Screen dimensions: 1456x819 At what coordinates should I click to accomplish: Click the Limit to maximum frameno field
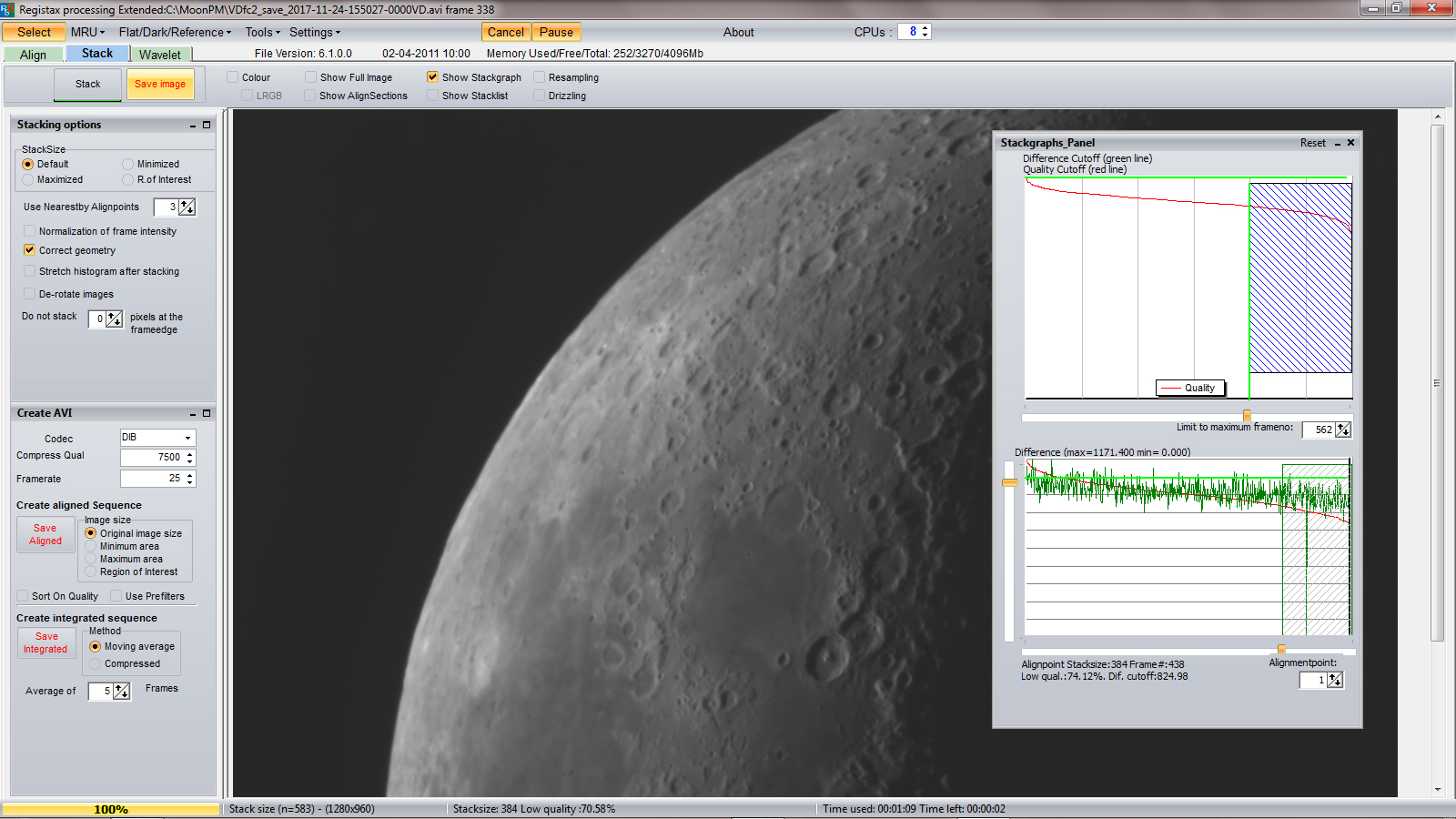tap(1319, 430)
